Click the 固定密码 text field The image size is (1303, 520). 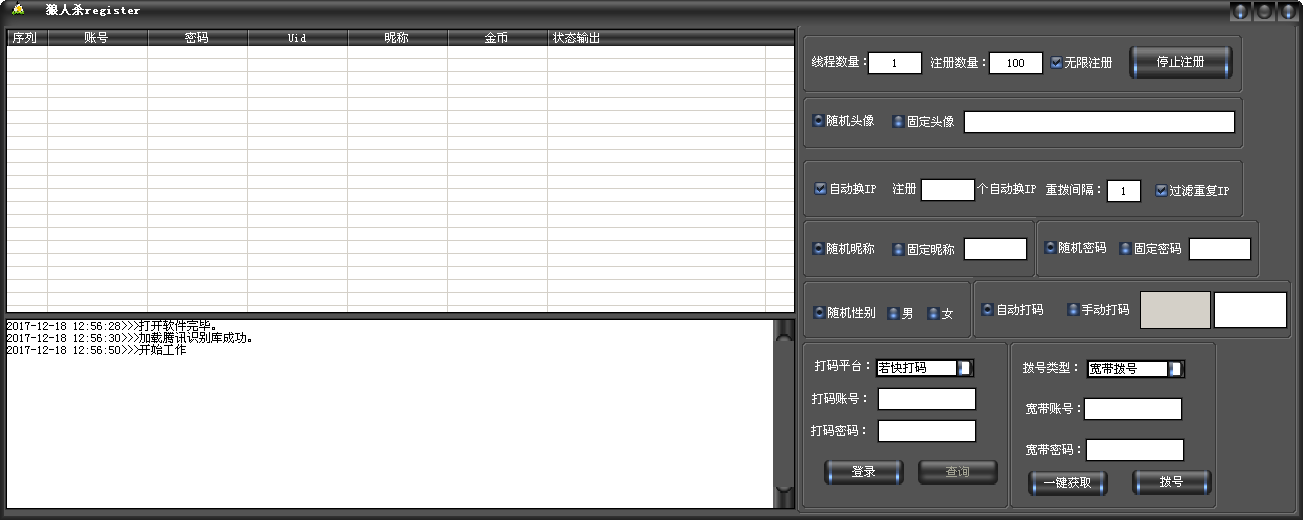click(1220, 249)
